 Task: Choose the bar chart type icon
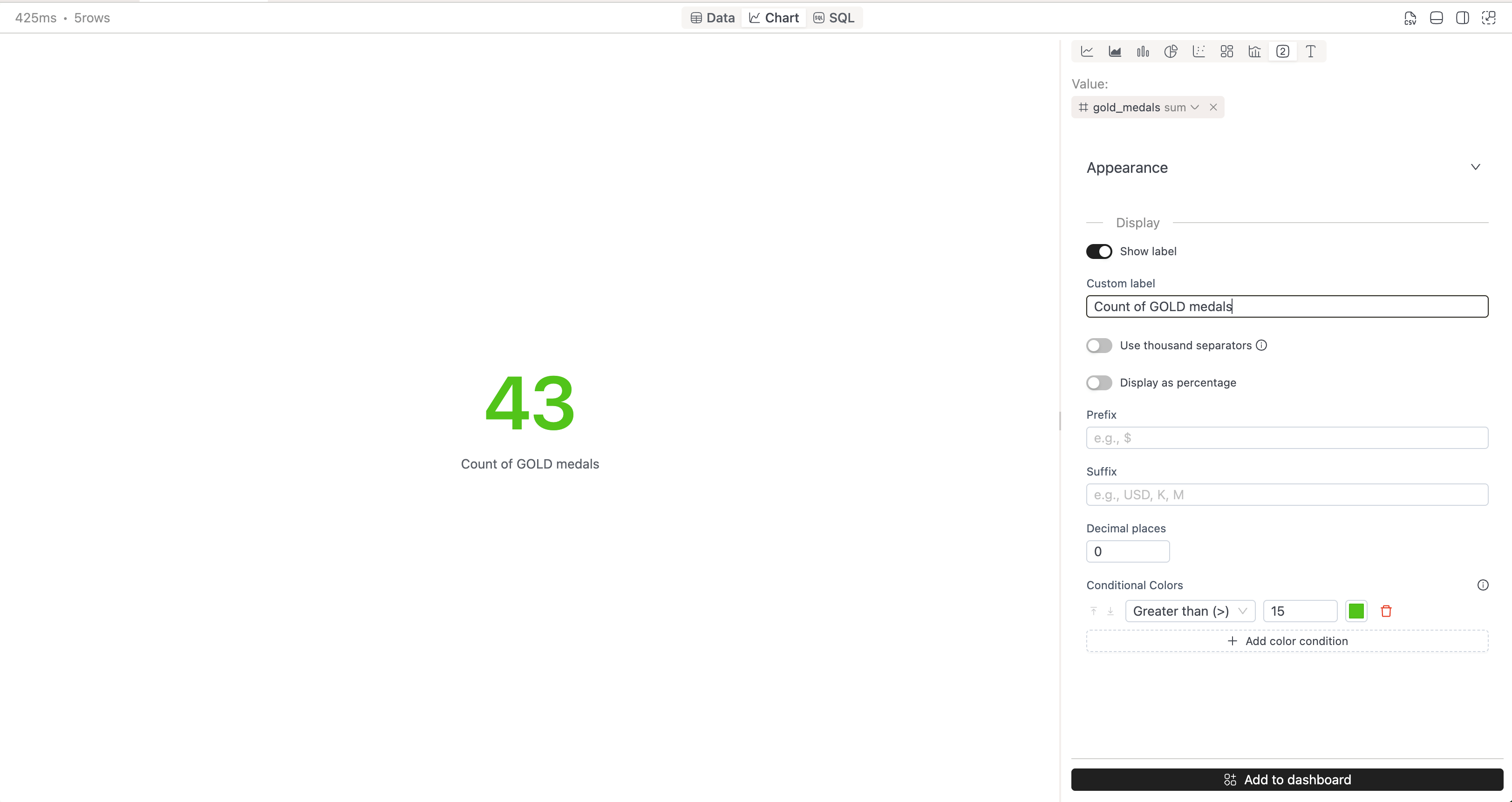click(1143, 52)
